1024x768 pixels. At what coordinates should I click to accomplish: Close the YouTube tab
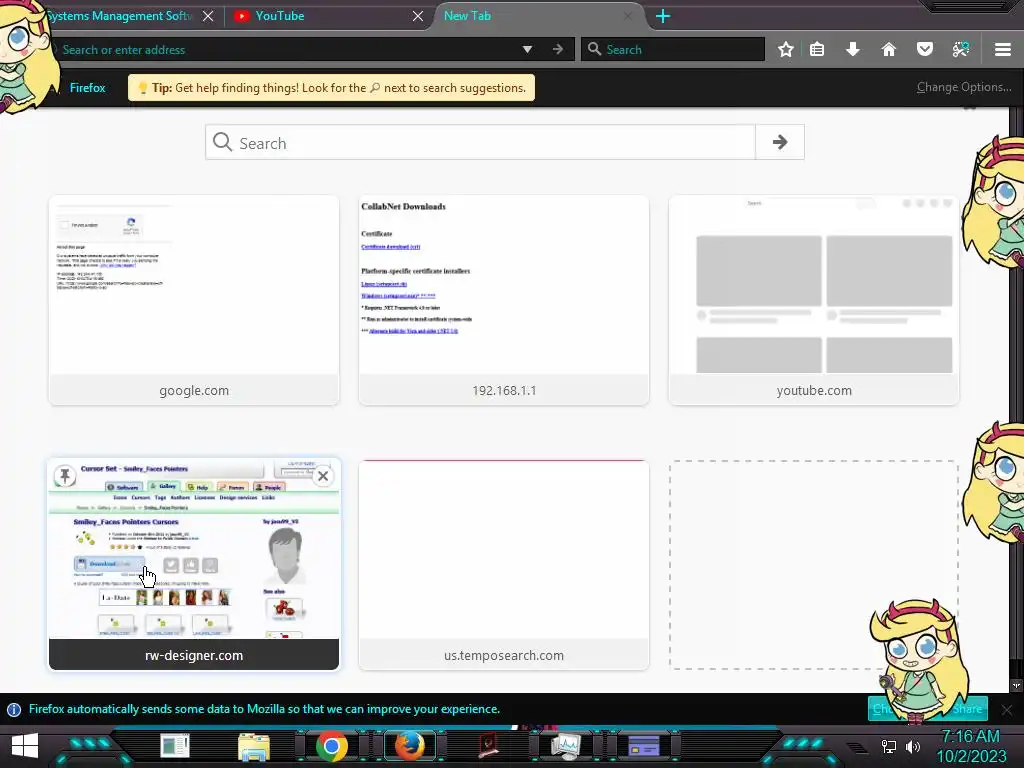[x=418, y=16]
